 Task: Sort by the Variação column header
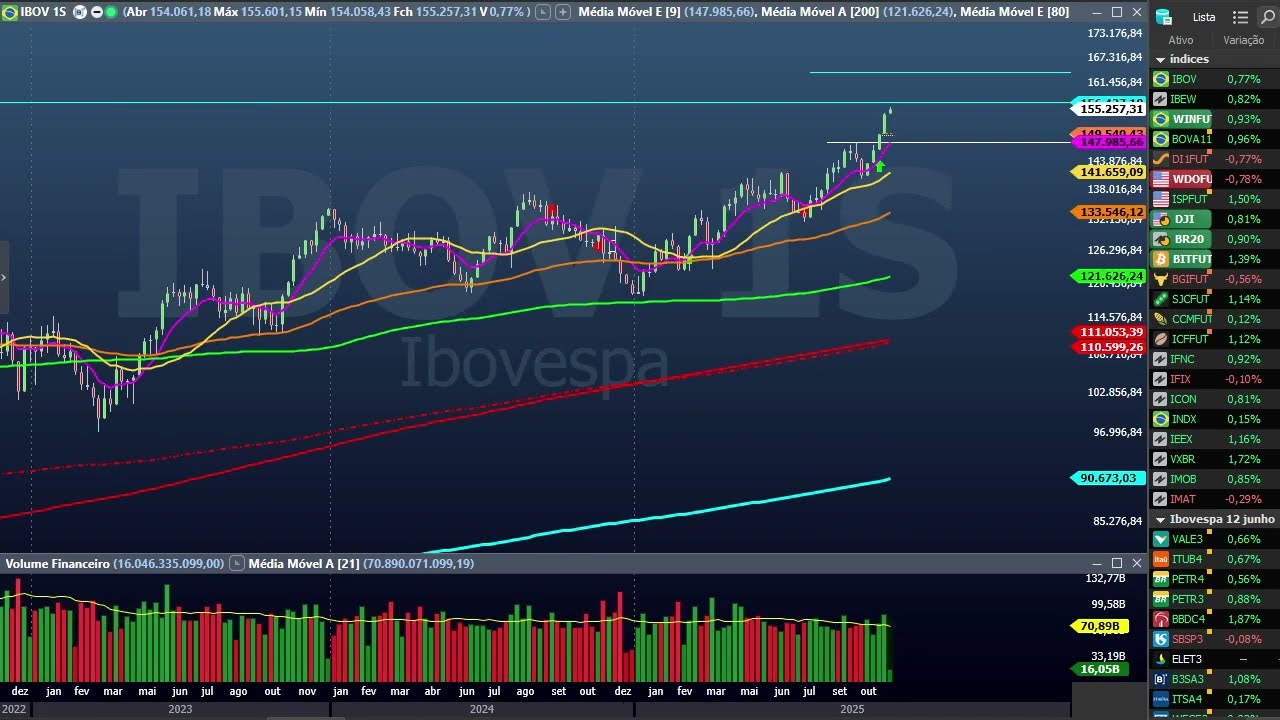pyautogui.click(x=1243, y=40)
